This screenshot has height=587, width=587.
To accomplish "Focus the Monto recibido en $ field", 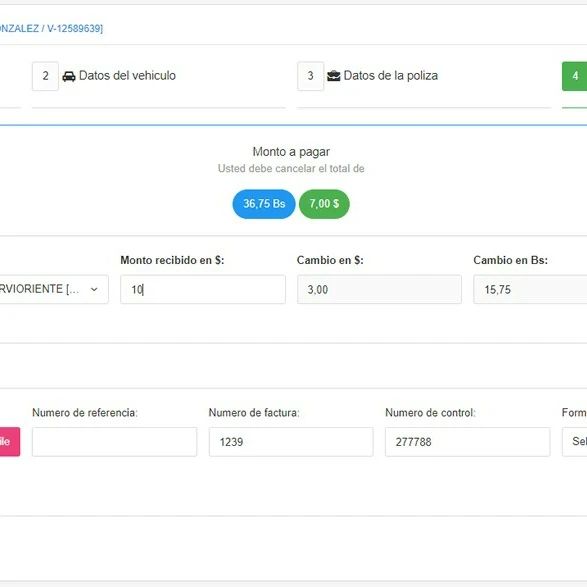I will [x=203, y=289].
